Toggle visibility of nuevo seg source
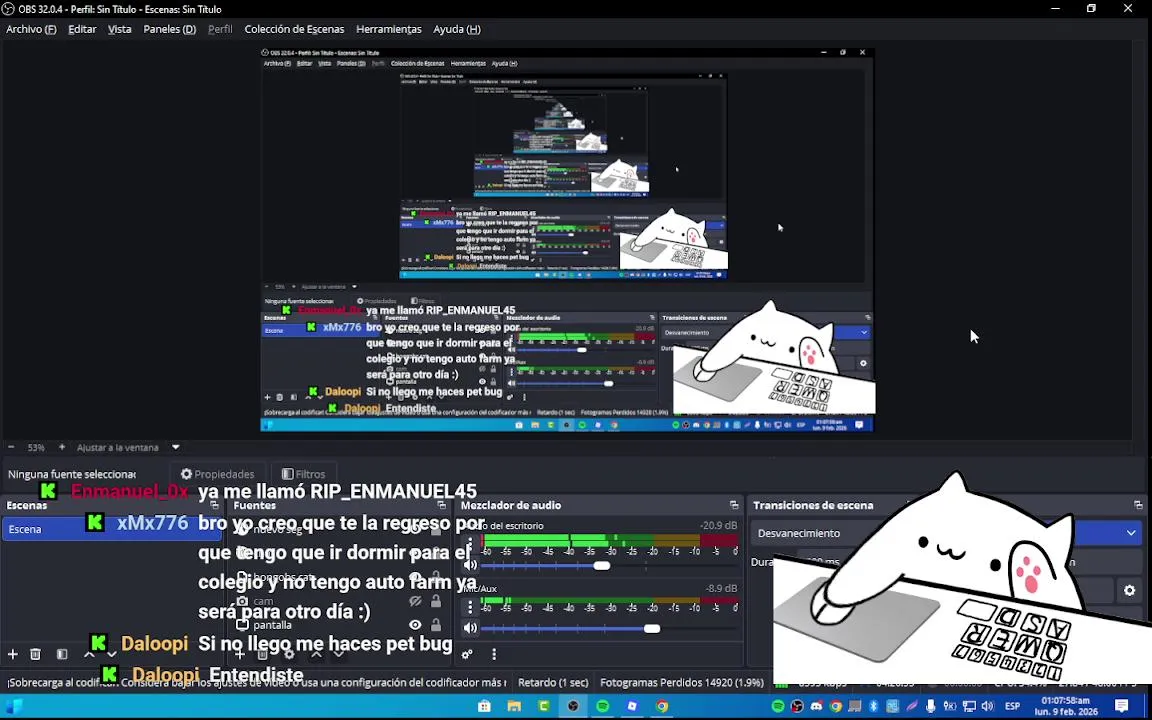The height and width of the screenshot is (720, 1152). (x=415, y=529)
